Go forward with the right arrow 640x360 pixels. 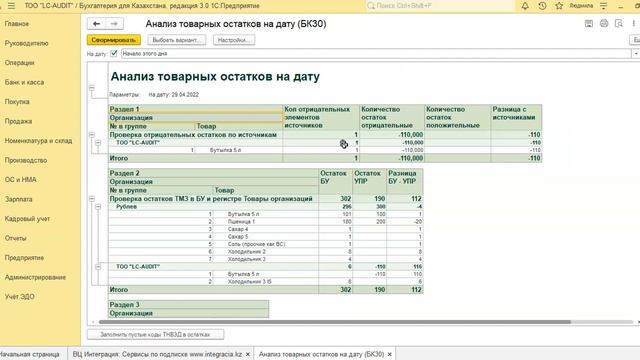(114, 24)
